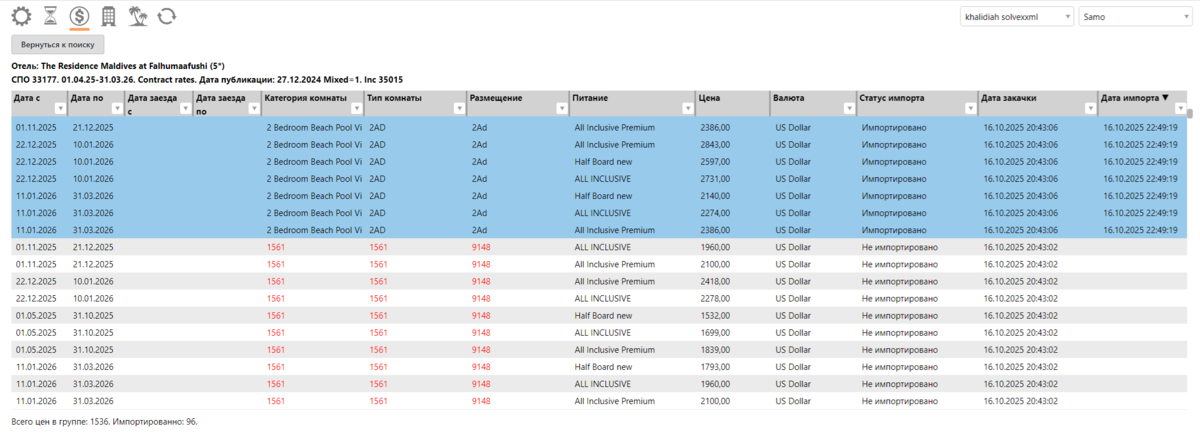
Task: Click the Вернуться к поиску button
Action: coord(57,45)
